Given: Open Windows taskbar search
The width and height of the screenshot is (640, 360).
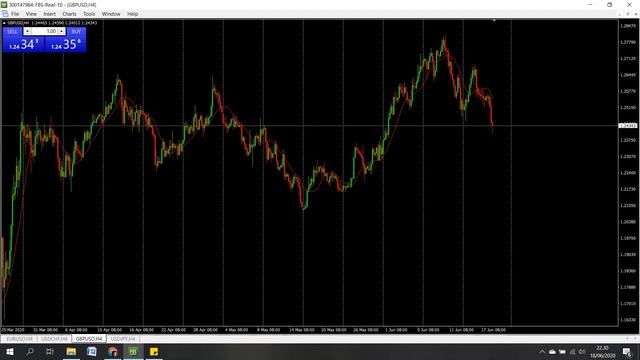Looking at the screenshot, I should [30, 351].
